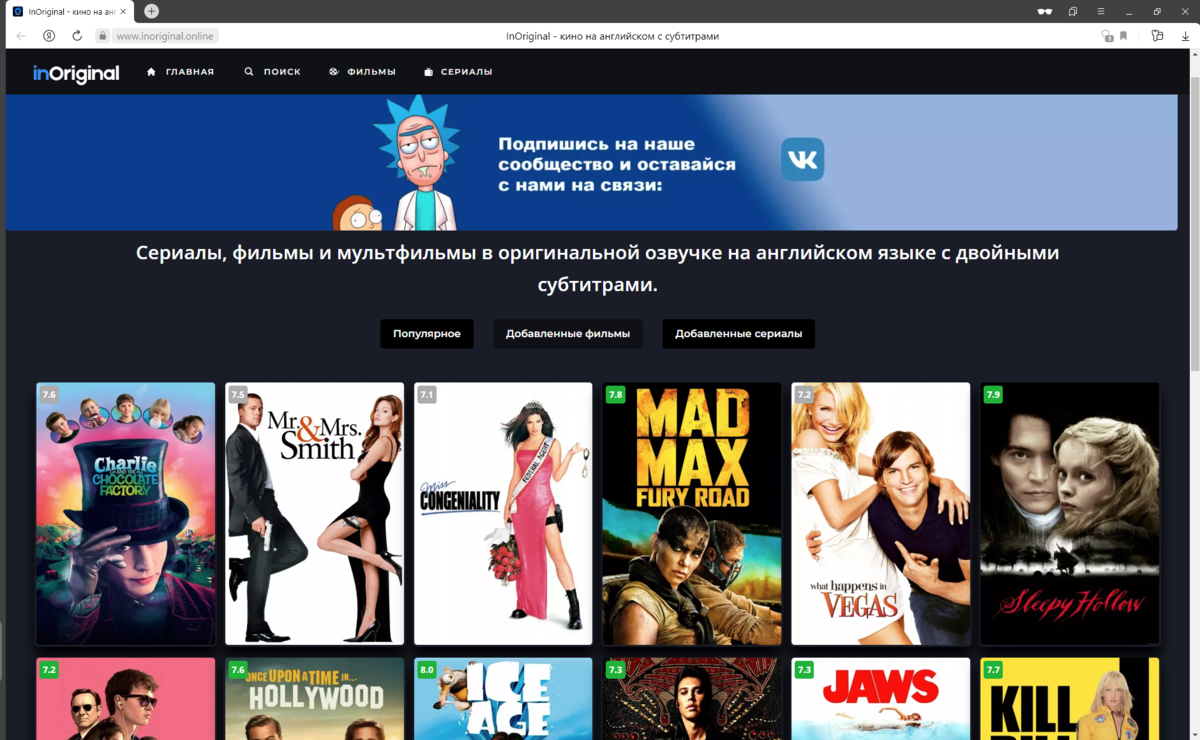Open the bookmarks collections icon in title bar
This screenshot has width=1200, height=740.
pos(1073,11)
